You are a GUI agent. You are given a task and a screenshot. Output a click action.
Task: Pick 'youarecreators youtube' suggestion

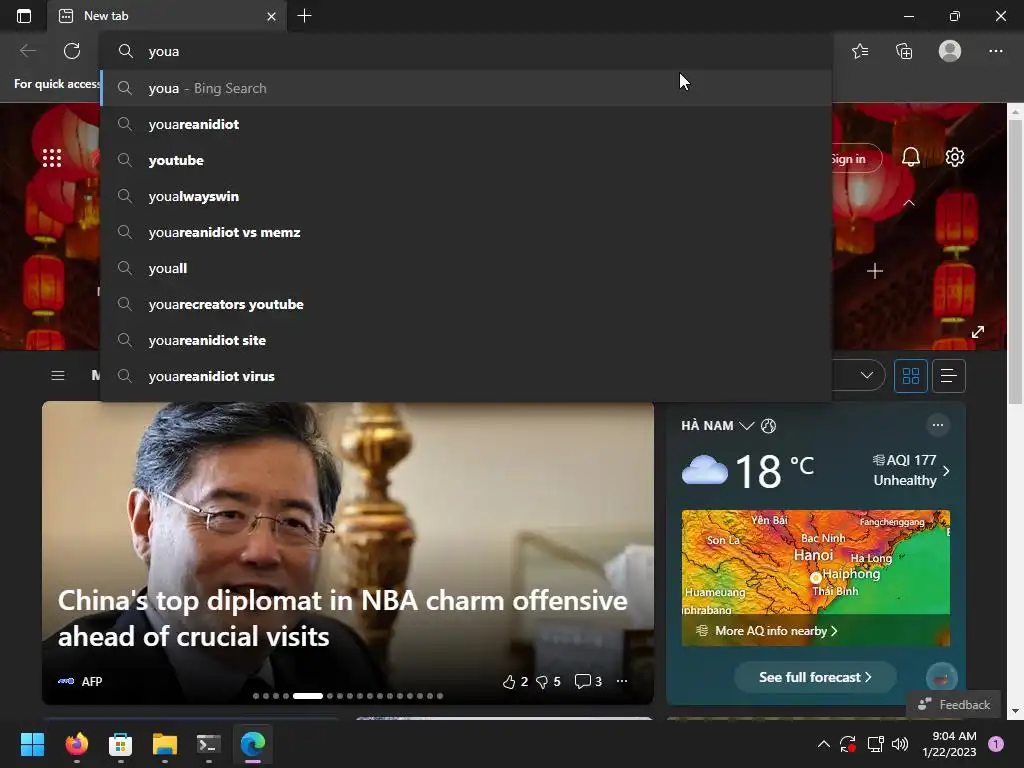[x=466, y=304]
